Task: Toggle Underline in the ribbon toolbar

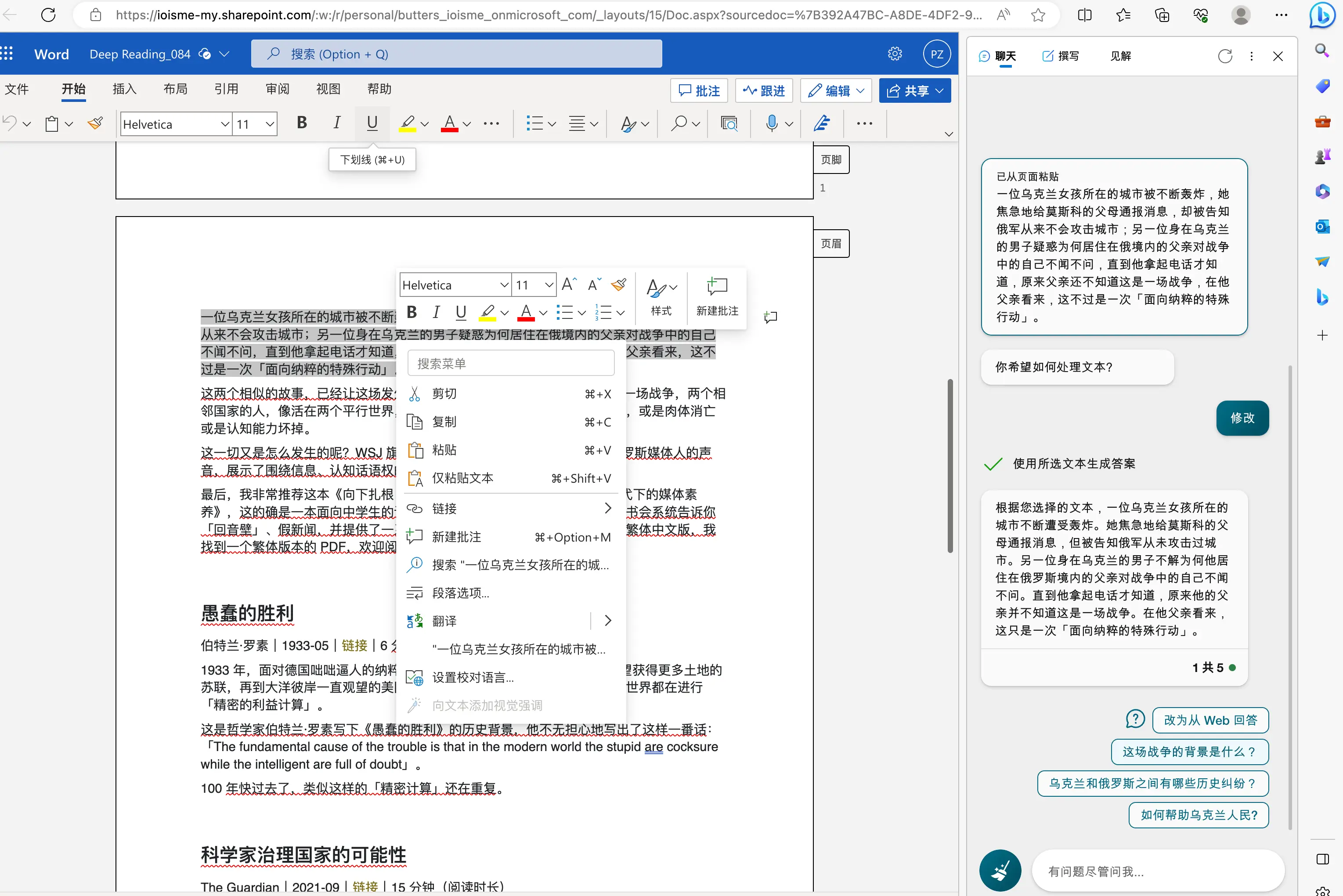Action: (x=372, y=123)
